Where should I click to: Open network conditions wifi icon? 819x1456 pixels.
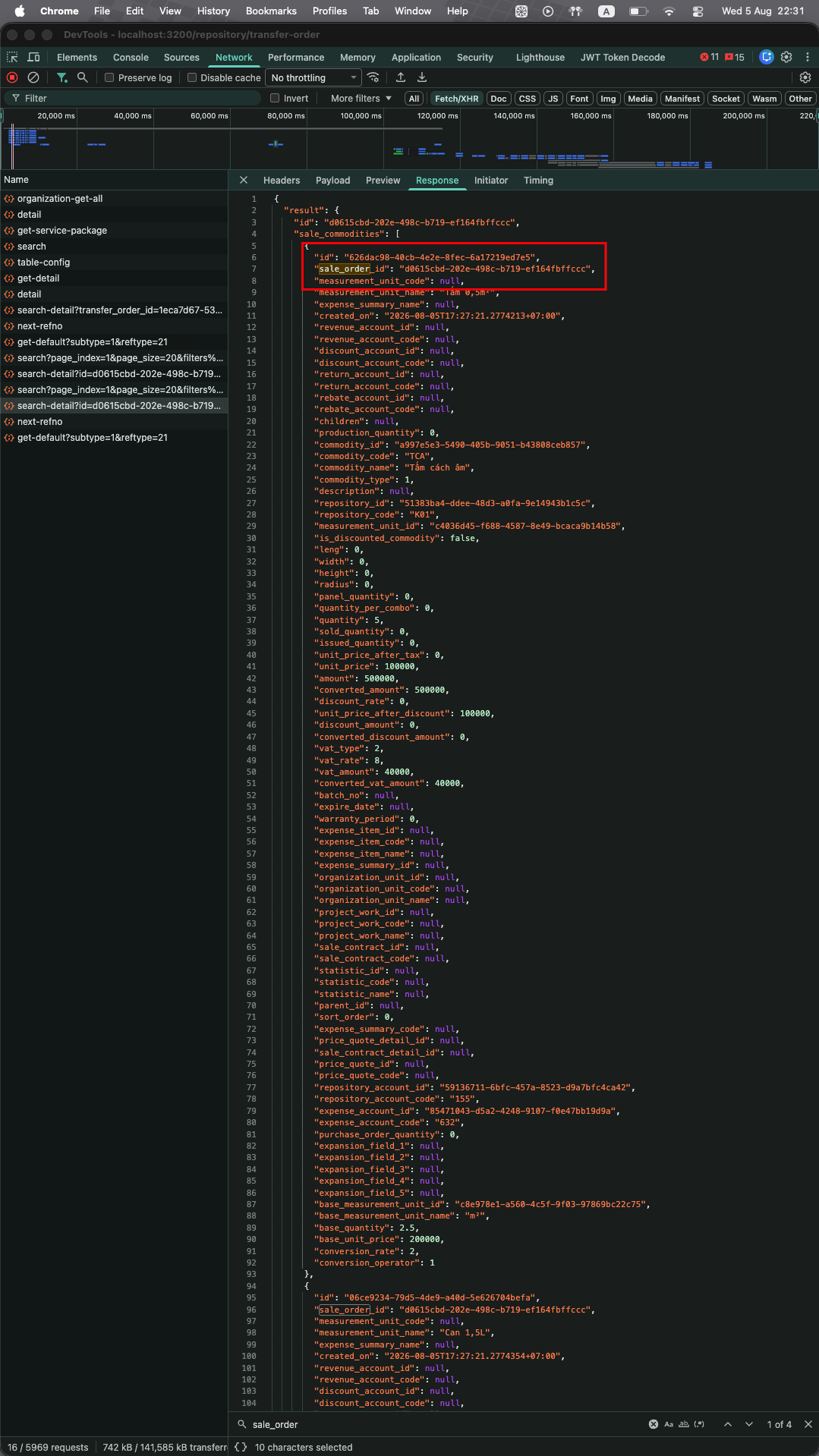[373, 77]
